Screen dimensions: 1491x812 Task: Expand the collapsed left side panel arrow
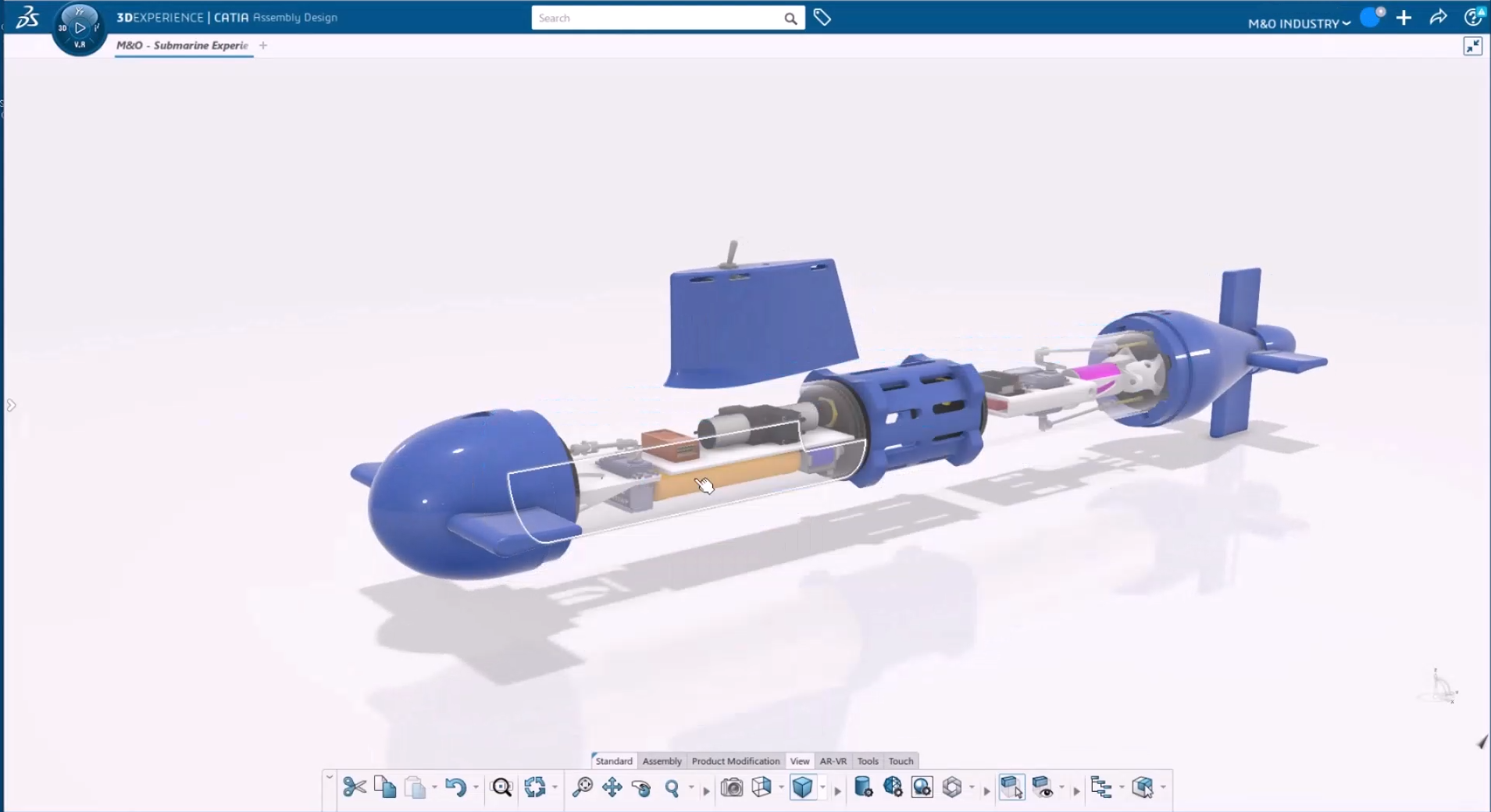coord(11,404)
